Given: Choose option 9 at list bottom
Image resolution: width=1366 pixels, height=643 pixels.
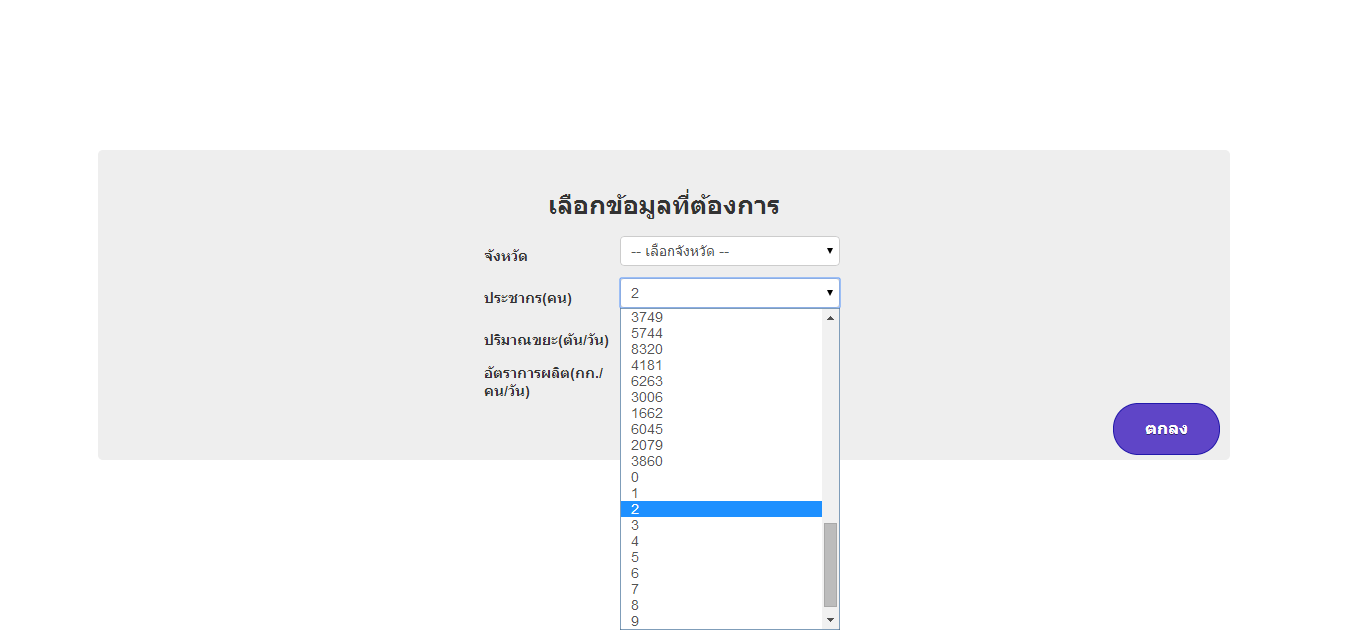Looking at the screenshot, I should tap(721, 621).
